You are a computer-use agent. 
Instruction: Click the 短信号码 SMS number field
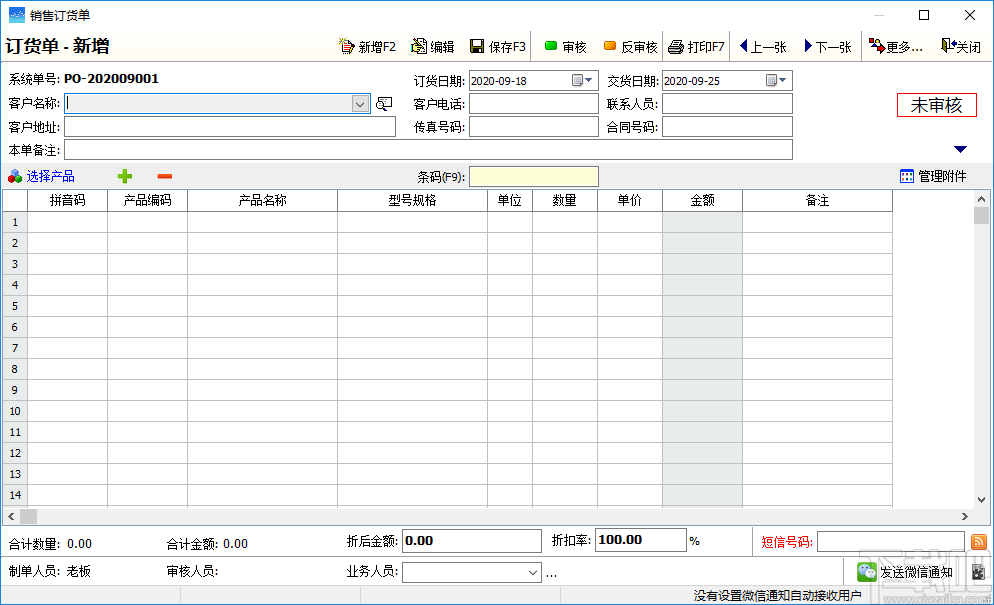[891, 542]
